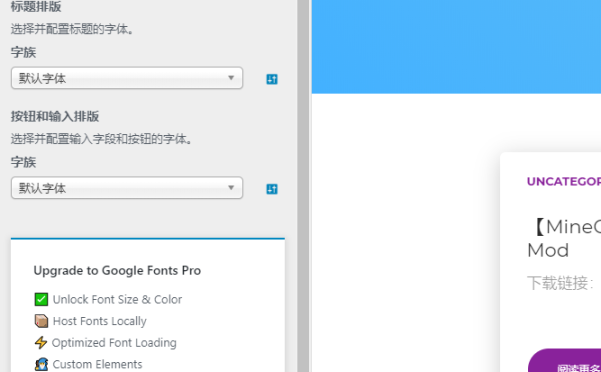
Task: Click the green checkmark icon for Unlock Font Size
Action: click(41, 299)
